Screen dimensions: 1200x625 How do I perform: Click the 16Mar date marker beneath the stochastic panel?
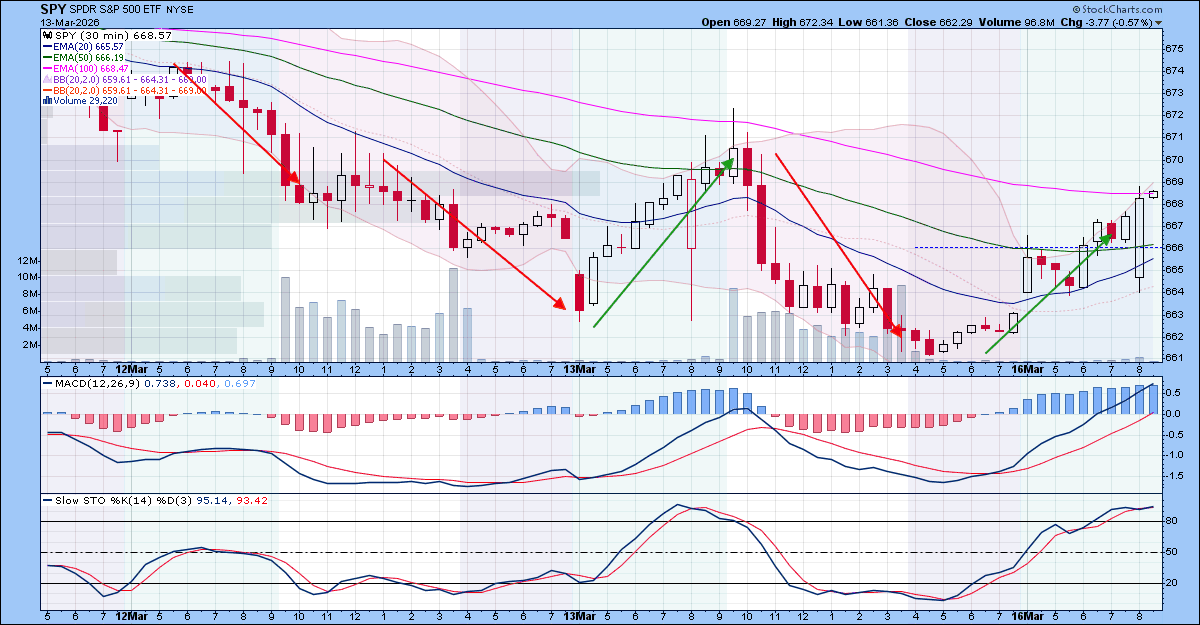click(x=1026, y=617)
